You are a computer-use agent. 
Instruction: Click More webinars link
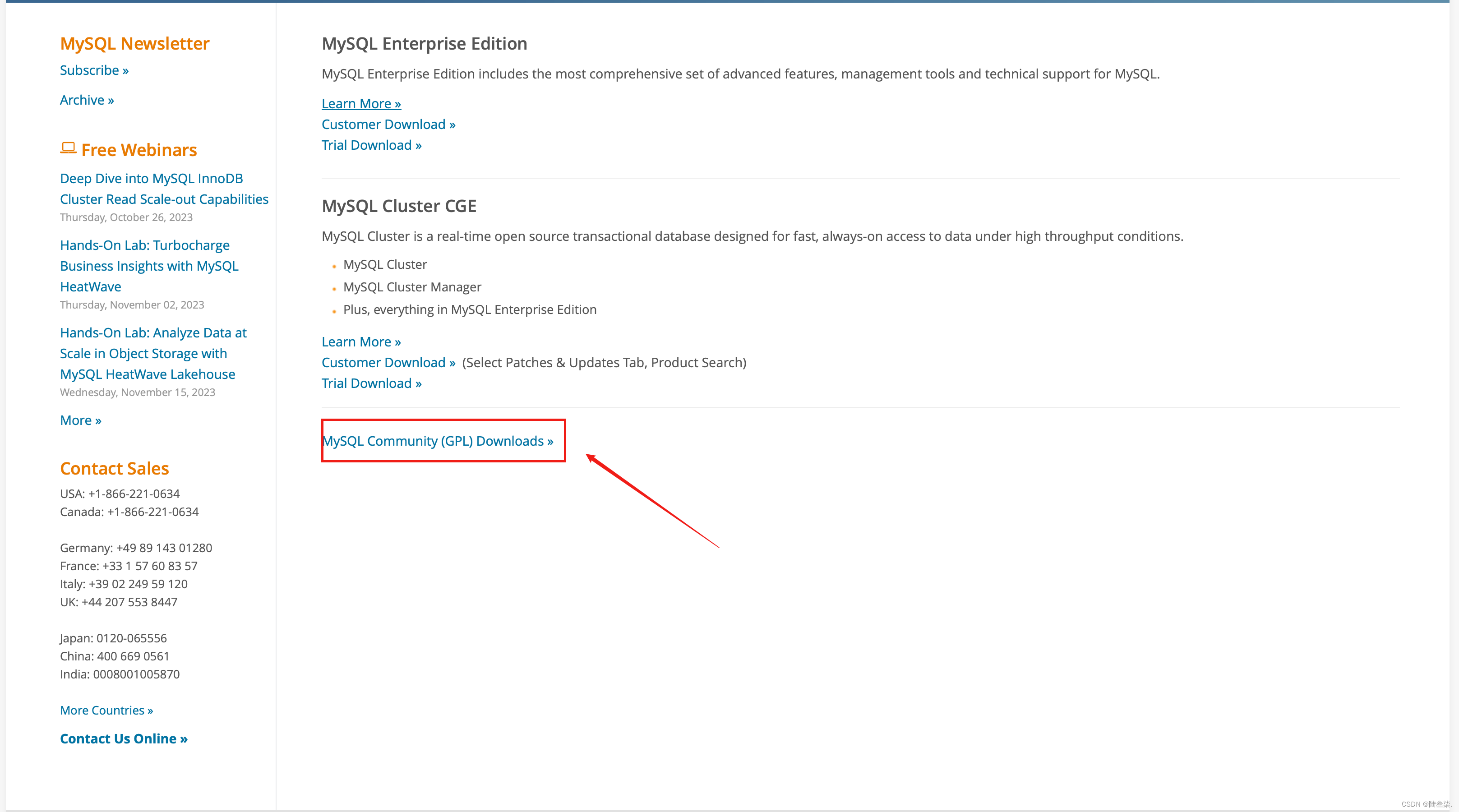coord(80,420)
